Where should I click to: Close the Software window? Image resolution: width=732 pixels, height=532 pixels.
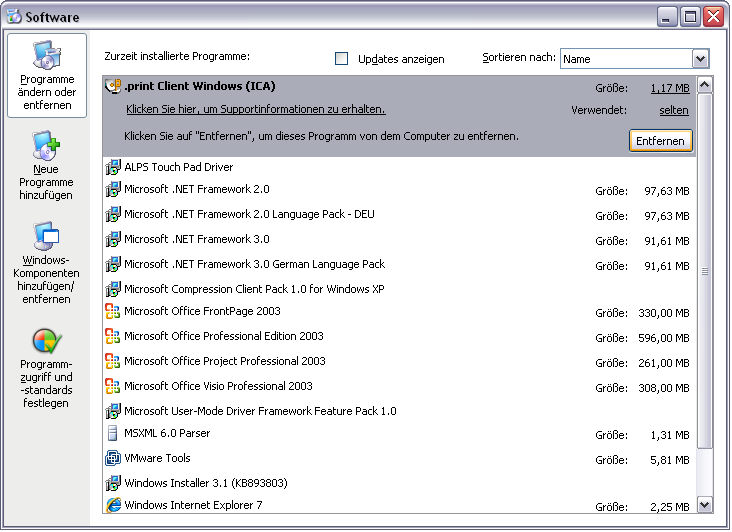tap(714, 17)
